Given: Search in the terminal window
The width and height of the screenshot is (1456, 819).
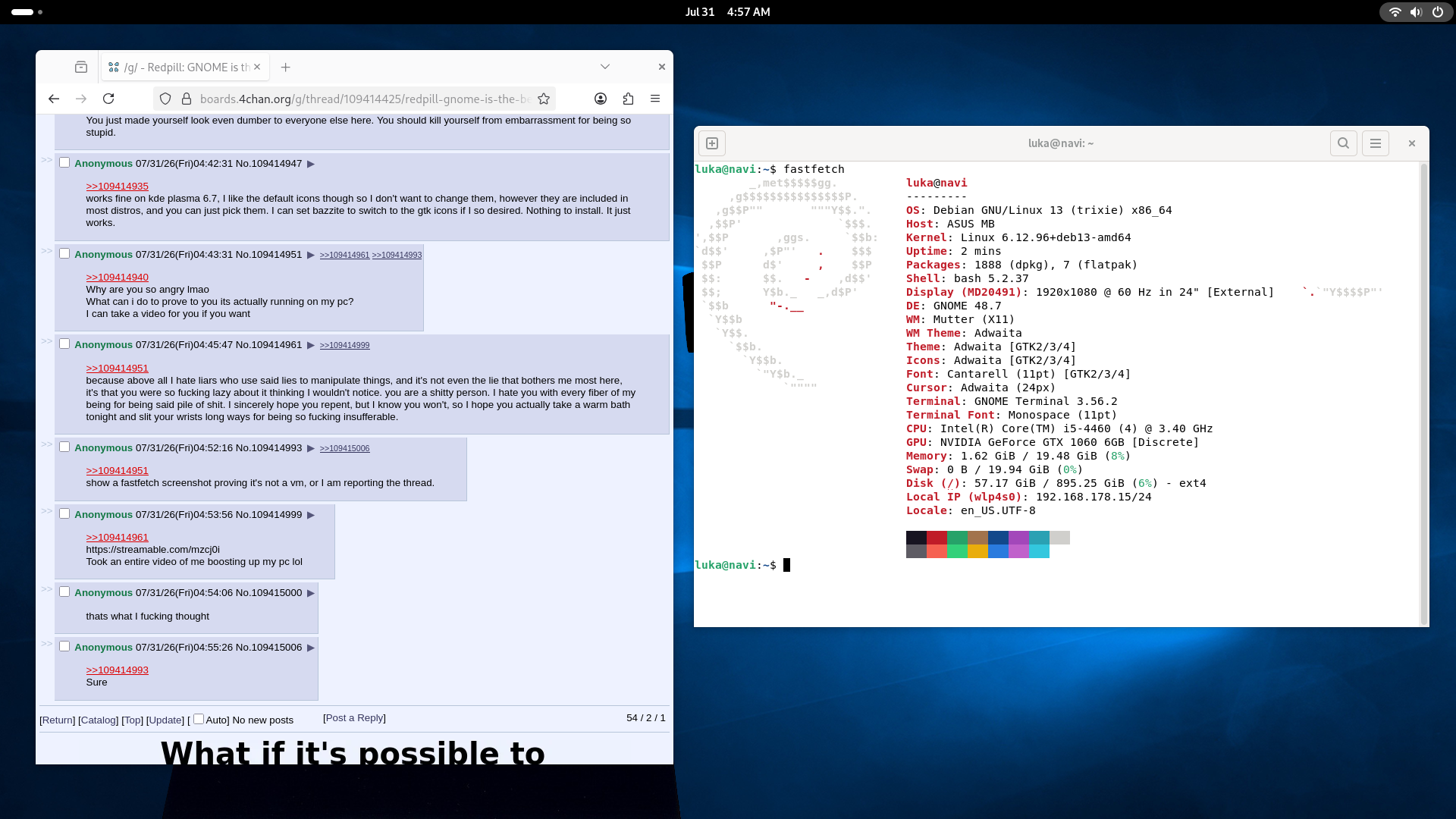Looking at the screenshot, I should point(1343,143).
